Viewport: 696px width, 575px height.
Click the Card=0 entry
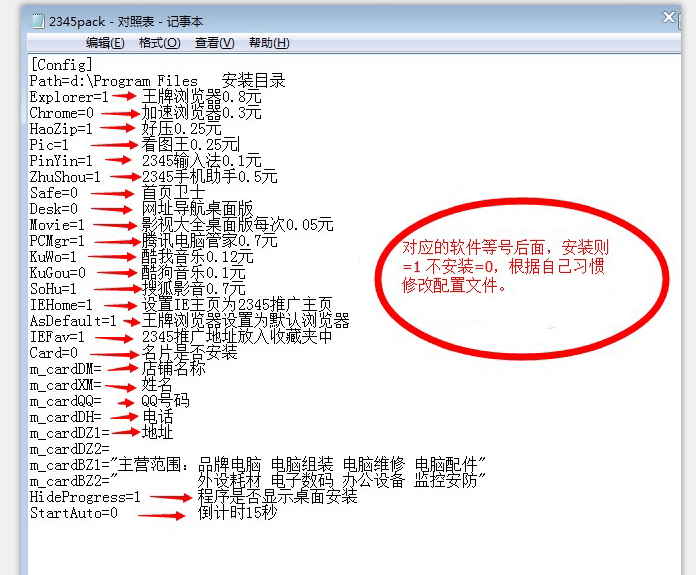click(x=54, y=353)
